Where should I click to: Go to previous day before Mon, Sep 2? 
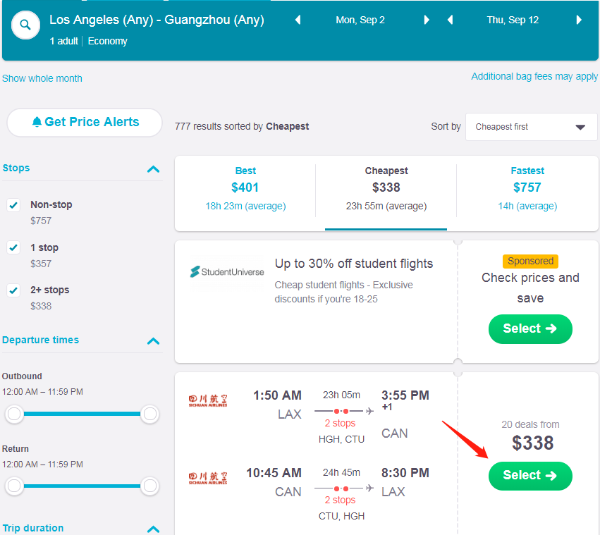point(298,20)
